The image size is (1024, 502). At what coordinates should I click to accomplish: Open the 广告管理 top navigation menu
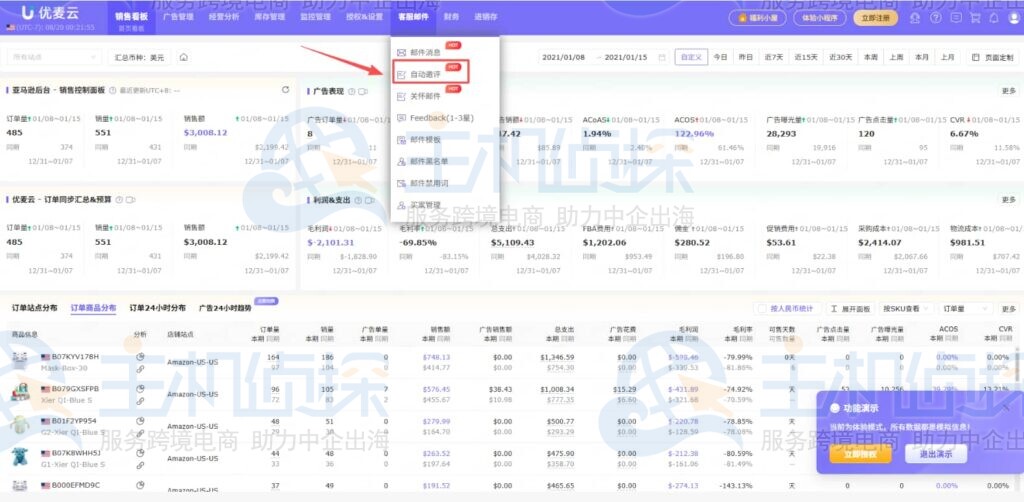(177, 17)
